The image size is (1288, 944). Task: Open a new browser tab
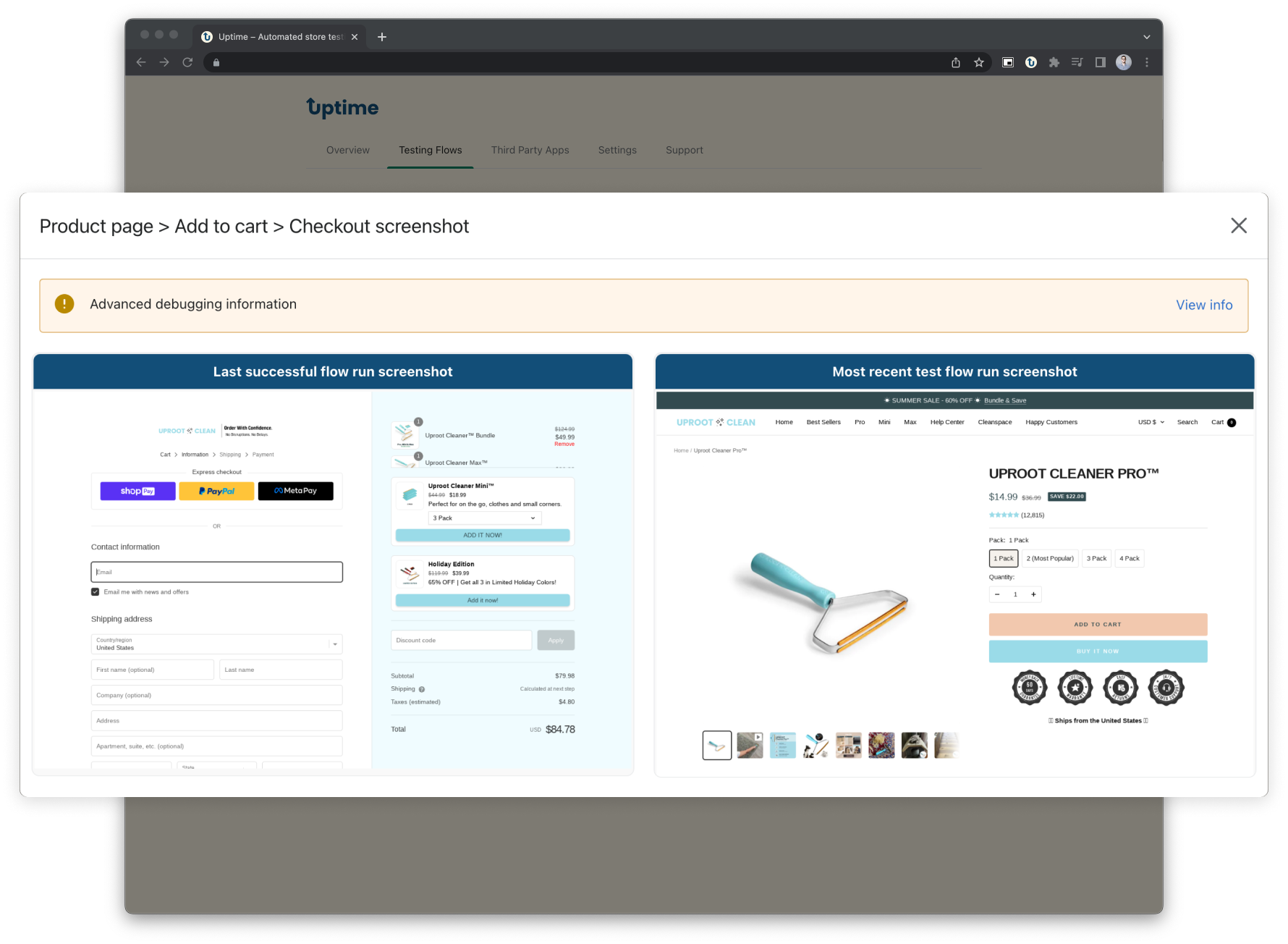(382, 37)
